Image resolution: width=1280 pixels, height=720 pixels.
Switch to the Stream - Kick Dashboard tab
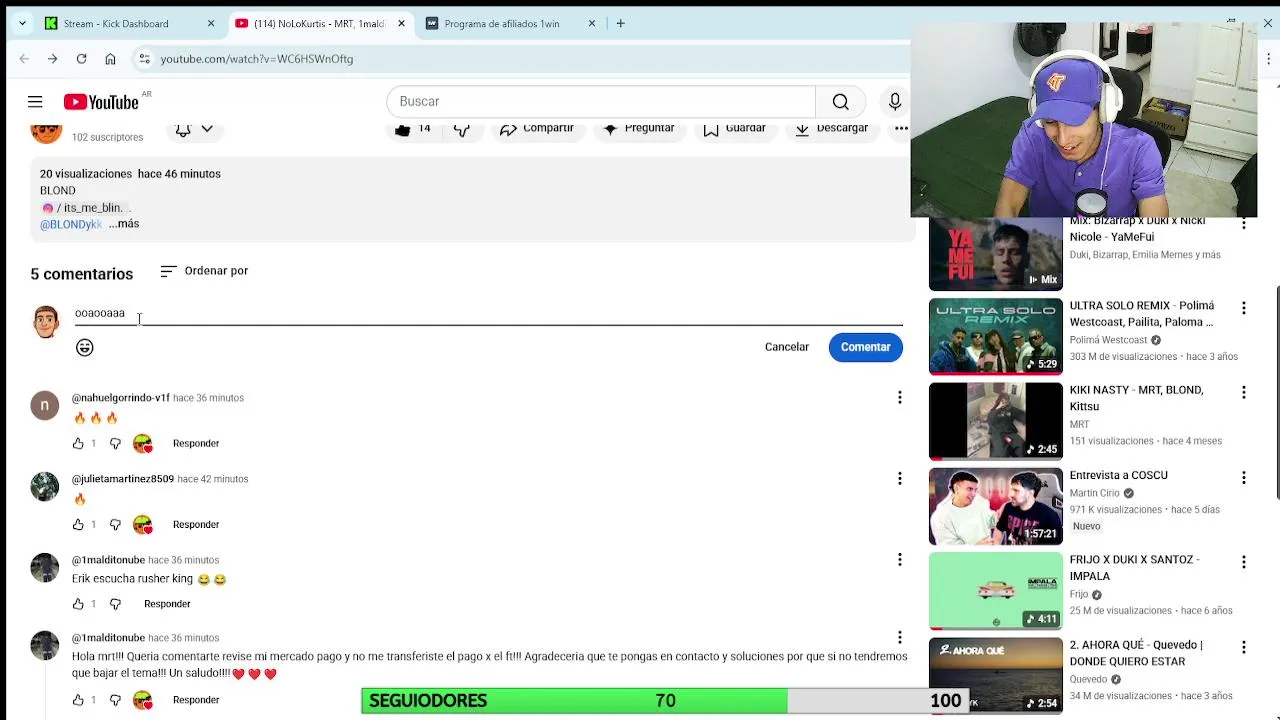click(116, 23)
